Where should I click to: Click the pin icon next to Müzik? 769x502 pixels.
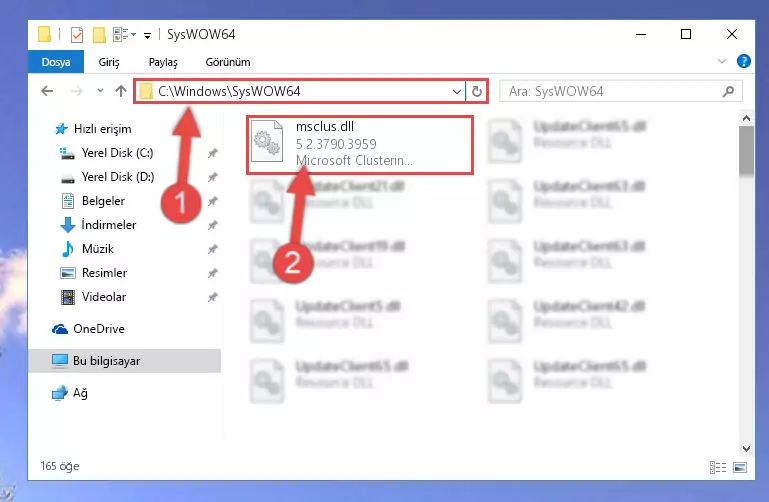click(212, 249)
